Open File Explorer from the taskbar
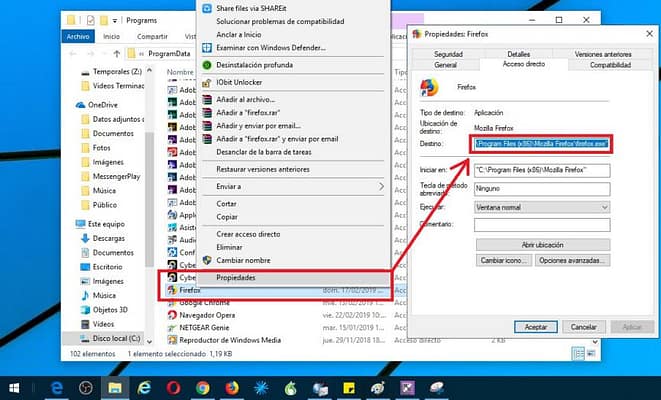 (x=115, y=387)
